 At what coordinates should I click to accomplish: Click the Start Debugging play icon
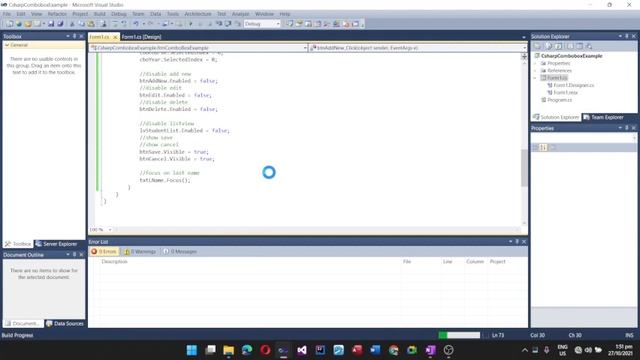pyautogui.click(x=191, y=24)
